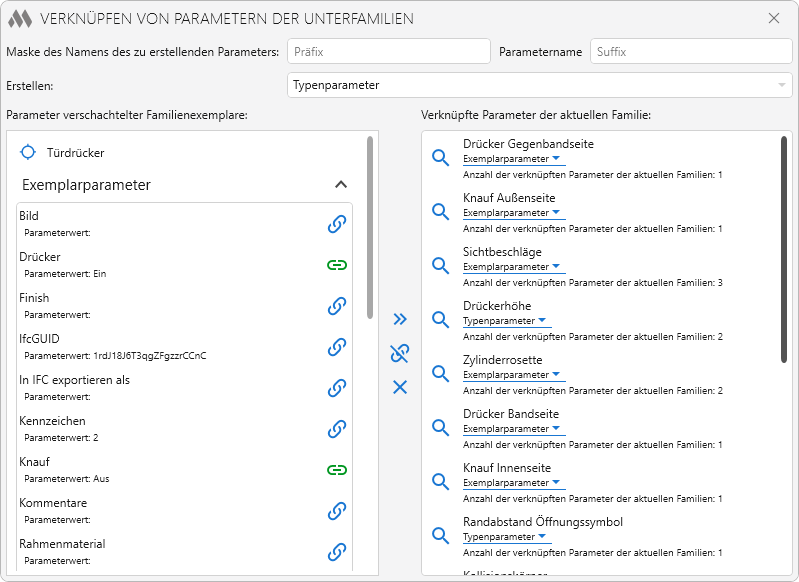
Task: Click the Suffix input field
Action: pos(690,52)
